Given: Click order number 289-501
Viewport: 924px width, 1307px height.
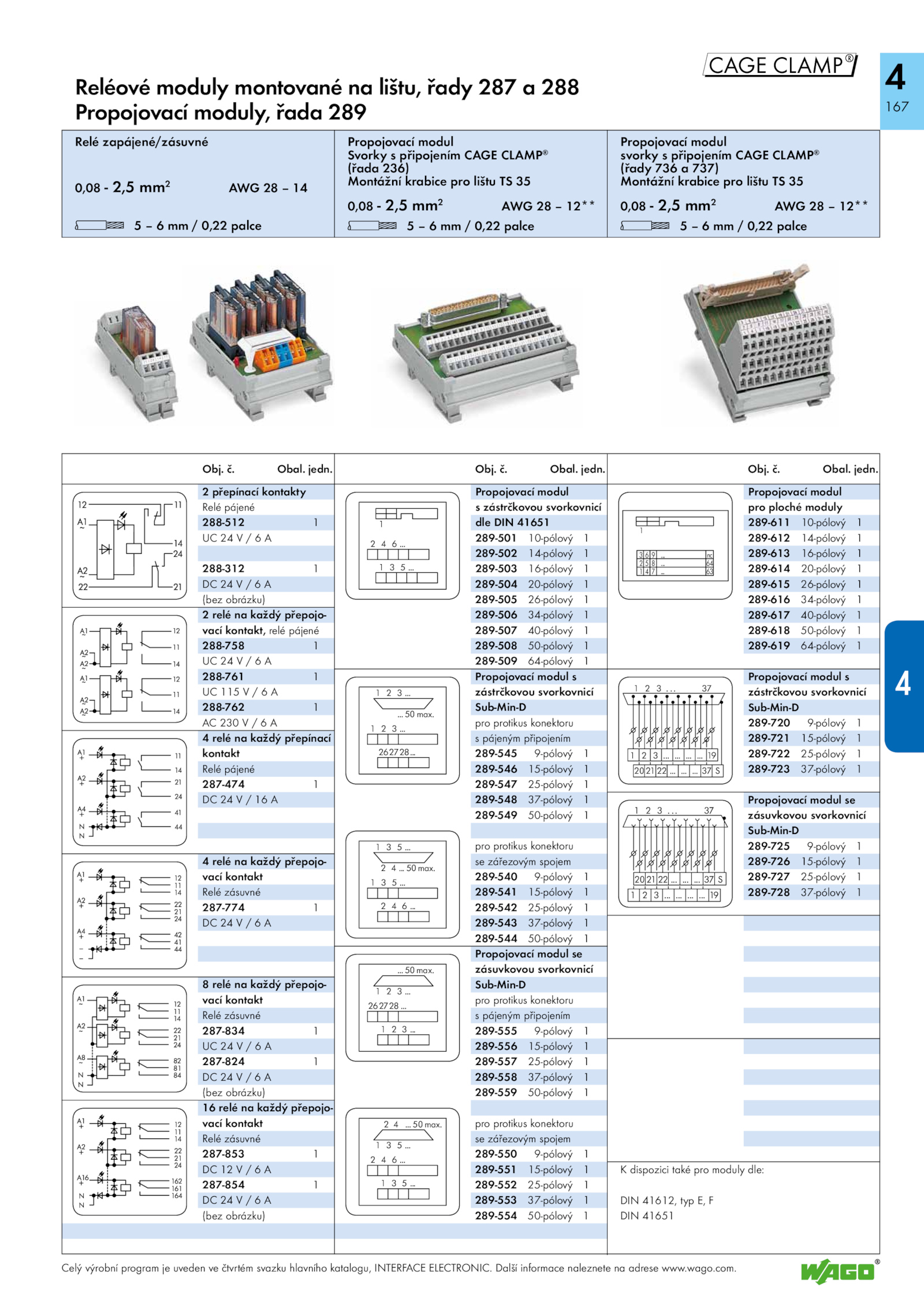Looking at the screenshot, I should pos(496,538).
